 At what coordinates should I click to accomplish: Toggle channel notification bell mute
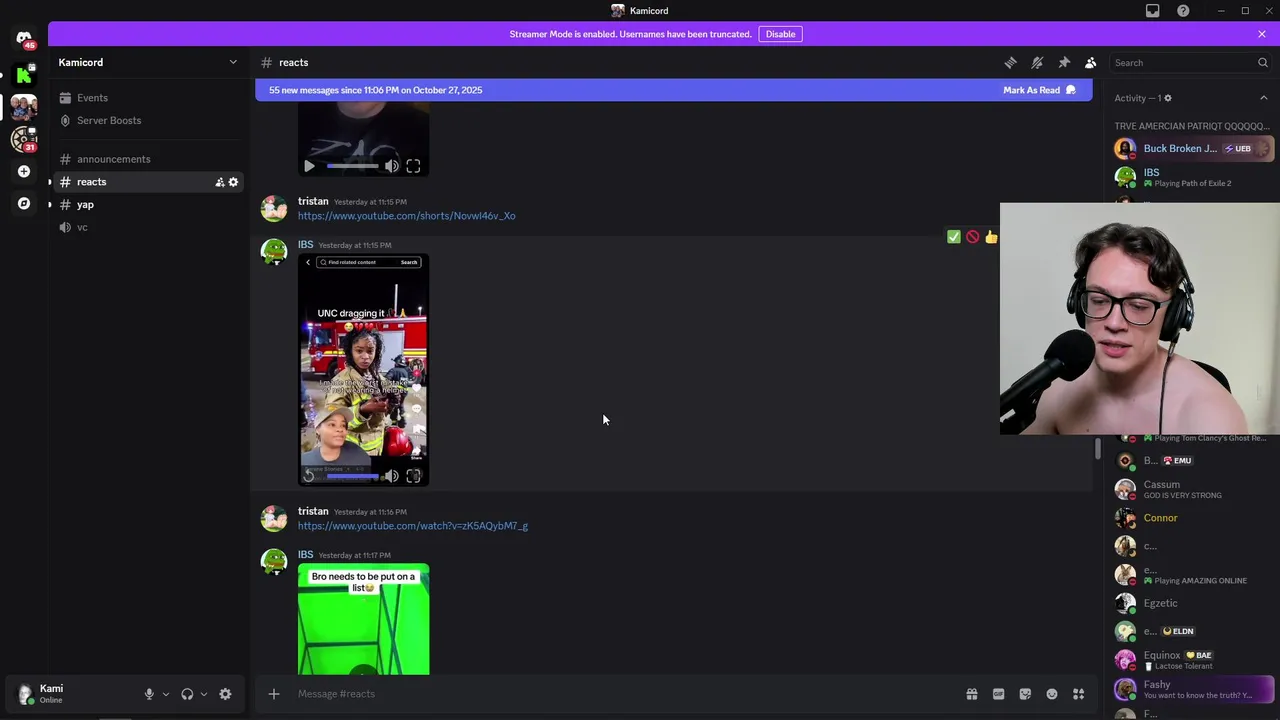[1037, 62]
